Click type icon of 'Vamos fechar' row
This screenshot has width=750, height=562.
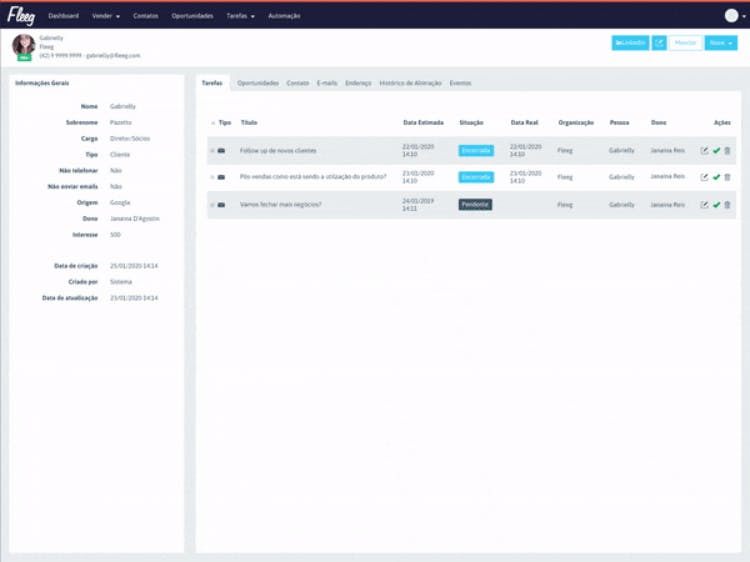(x=221, y=205)
